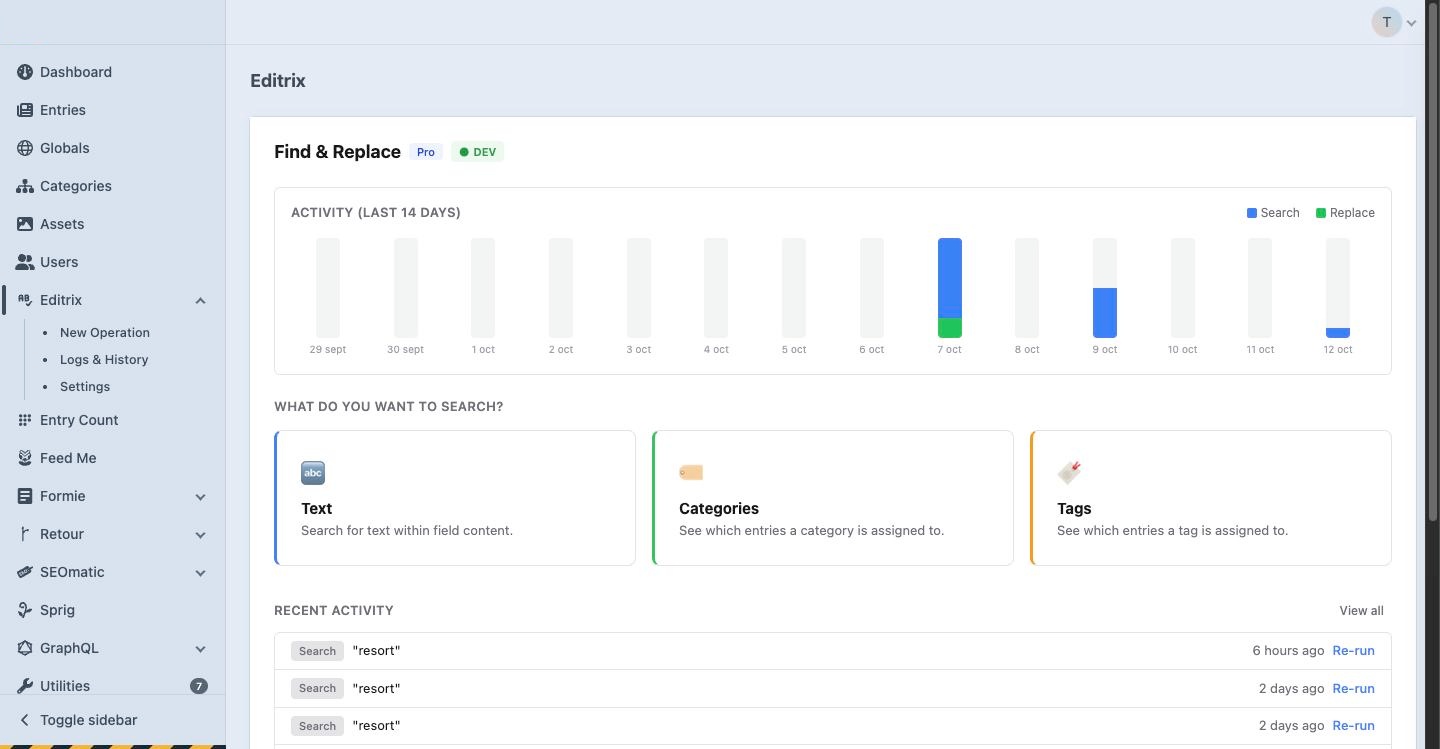Expand the Retour submenu
Viewport: 1440px width, 749px height.
tap(200, 535)
